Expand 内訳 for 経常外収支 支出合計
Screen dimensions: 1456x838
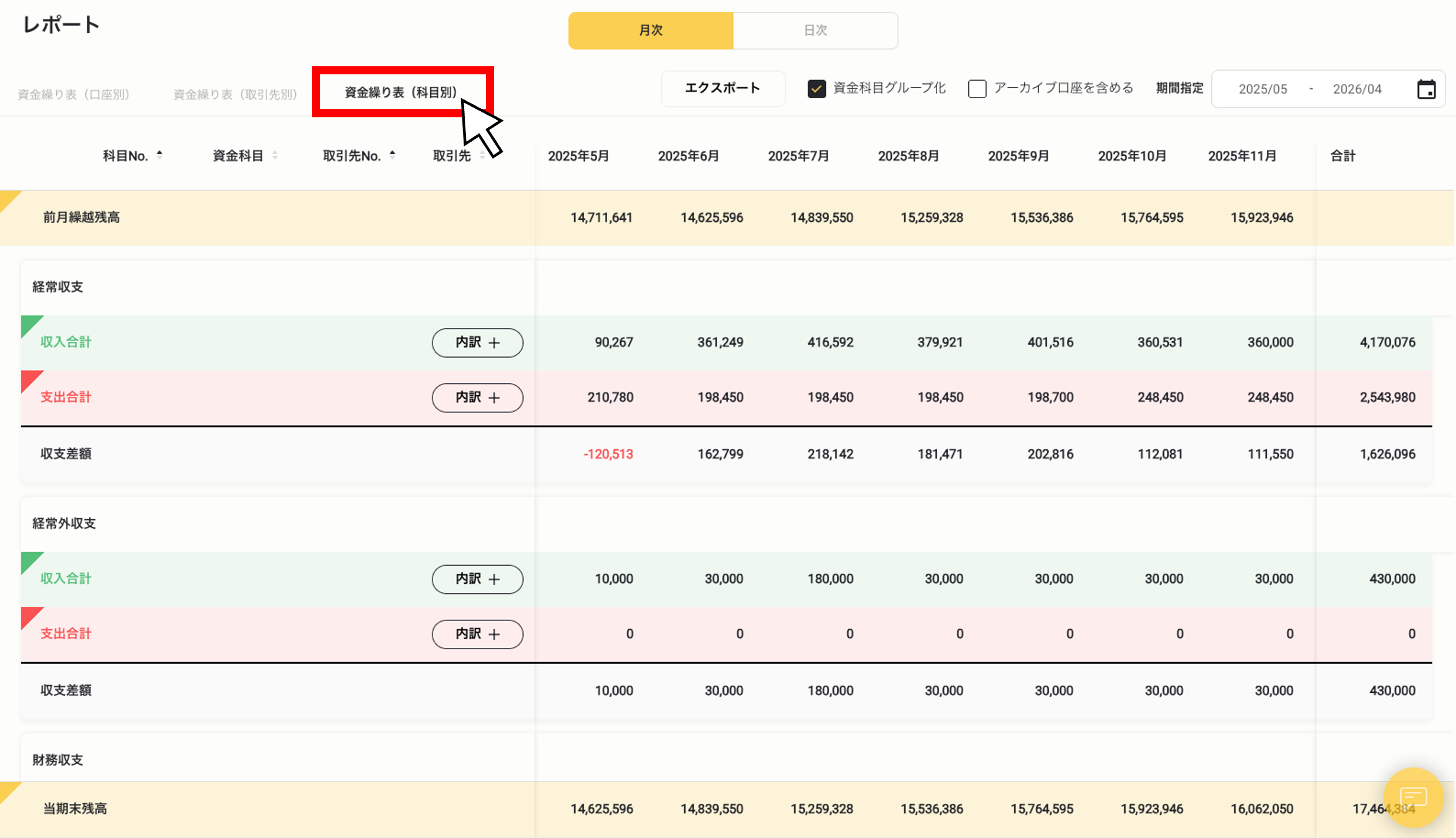tap(477, 634)
